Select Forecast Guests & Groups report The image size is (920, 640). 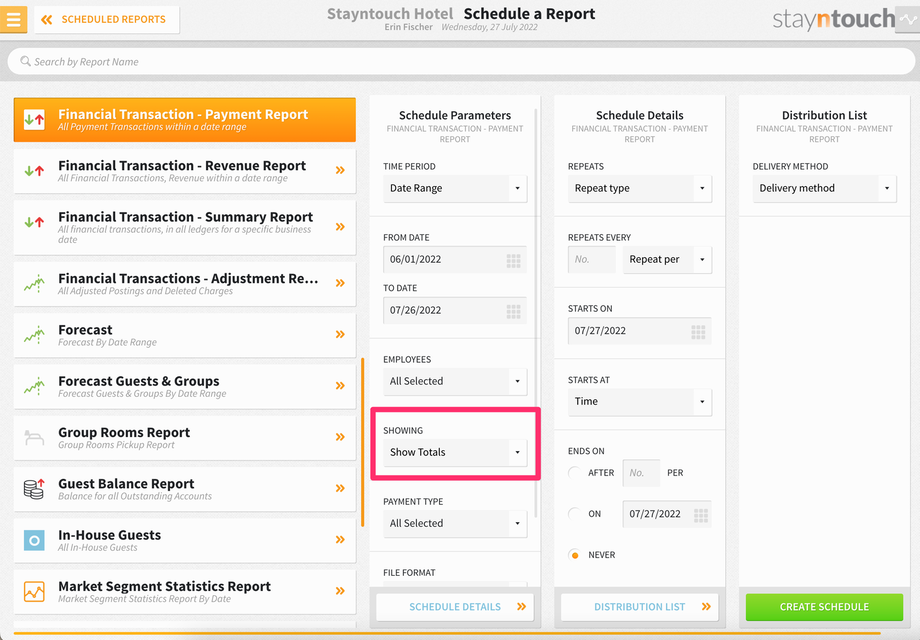pyautogui.click(x=184, y=386)
